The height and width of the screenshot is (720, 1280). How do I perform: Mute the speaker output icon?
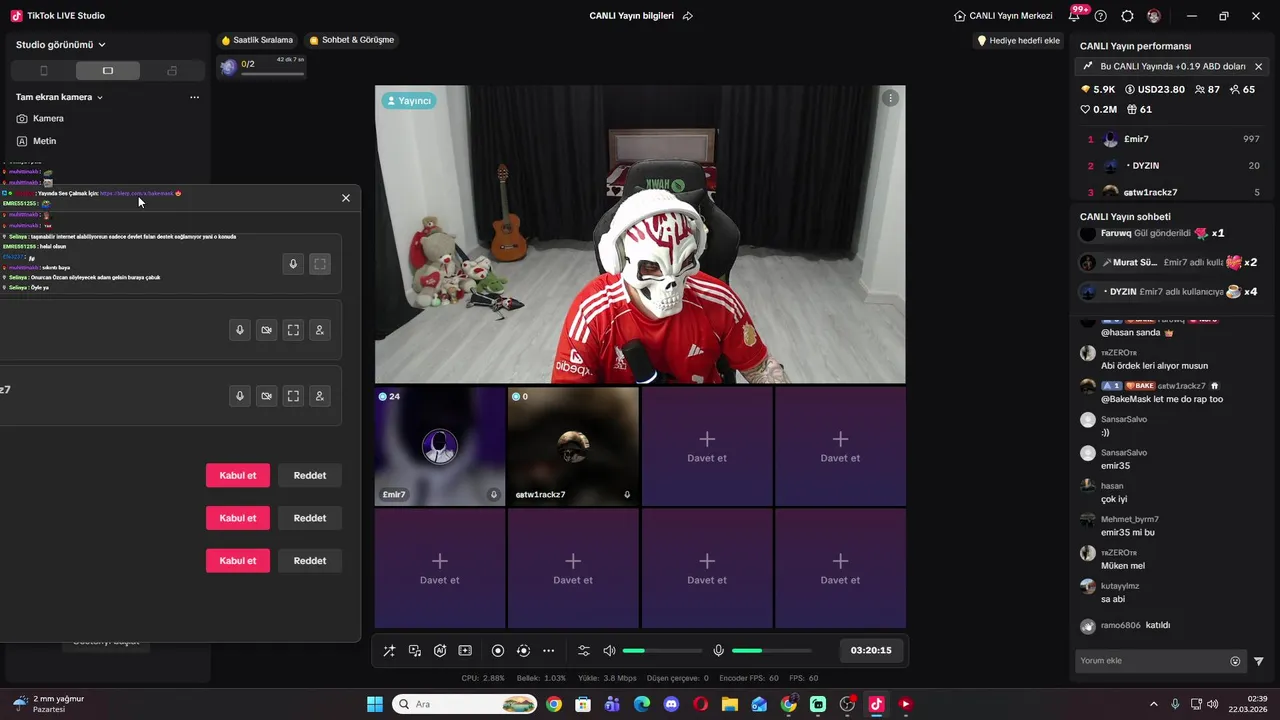click(609, 651)
